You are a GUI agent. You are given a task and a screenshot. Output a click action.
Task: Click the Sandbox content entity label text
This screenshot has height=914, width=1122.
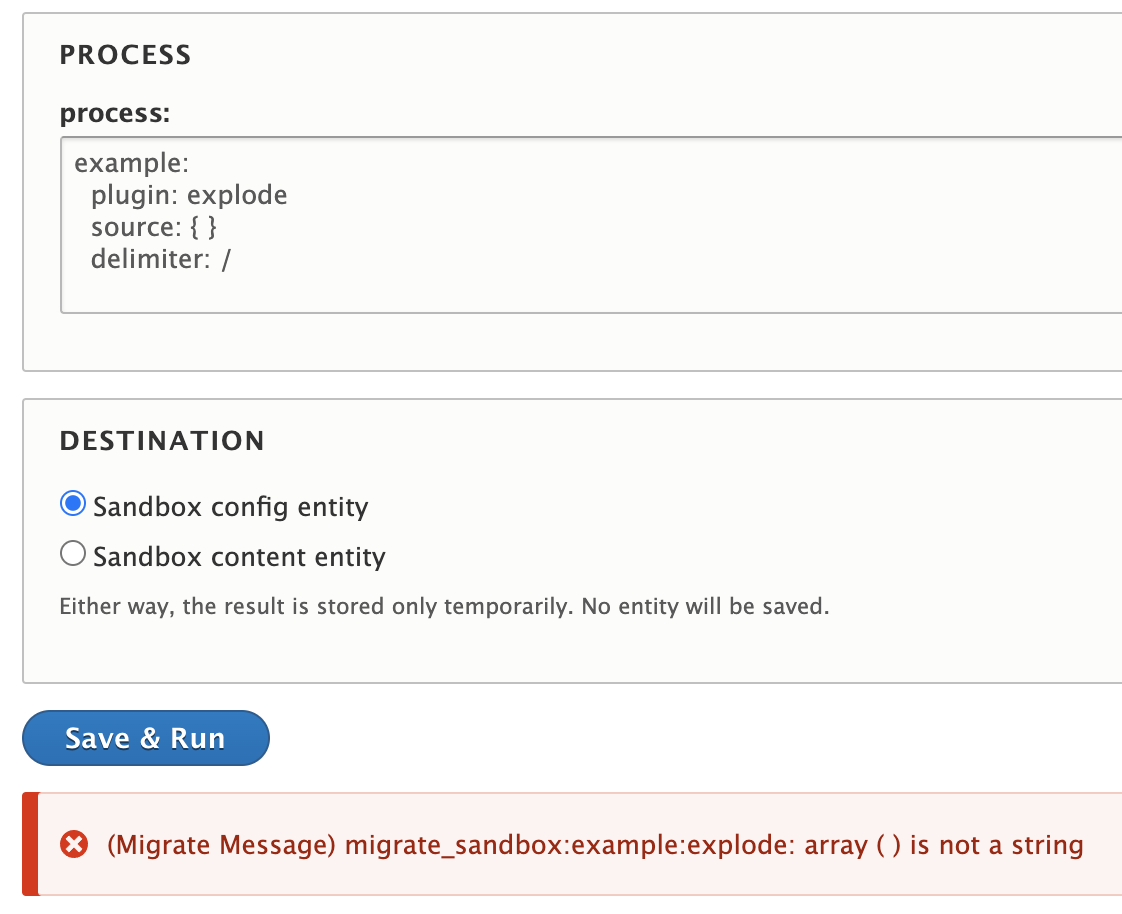coord(238,556)
